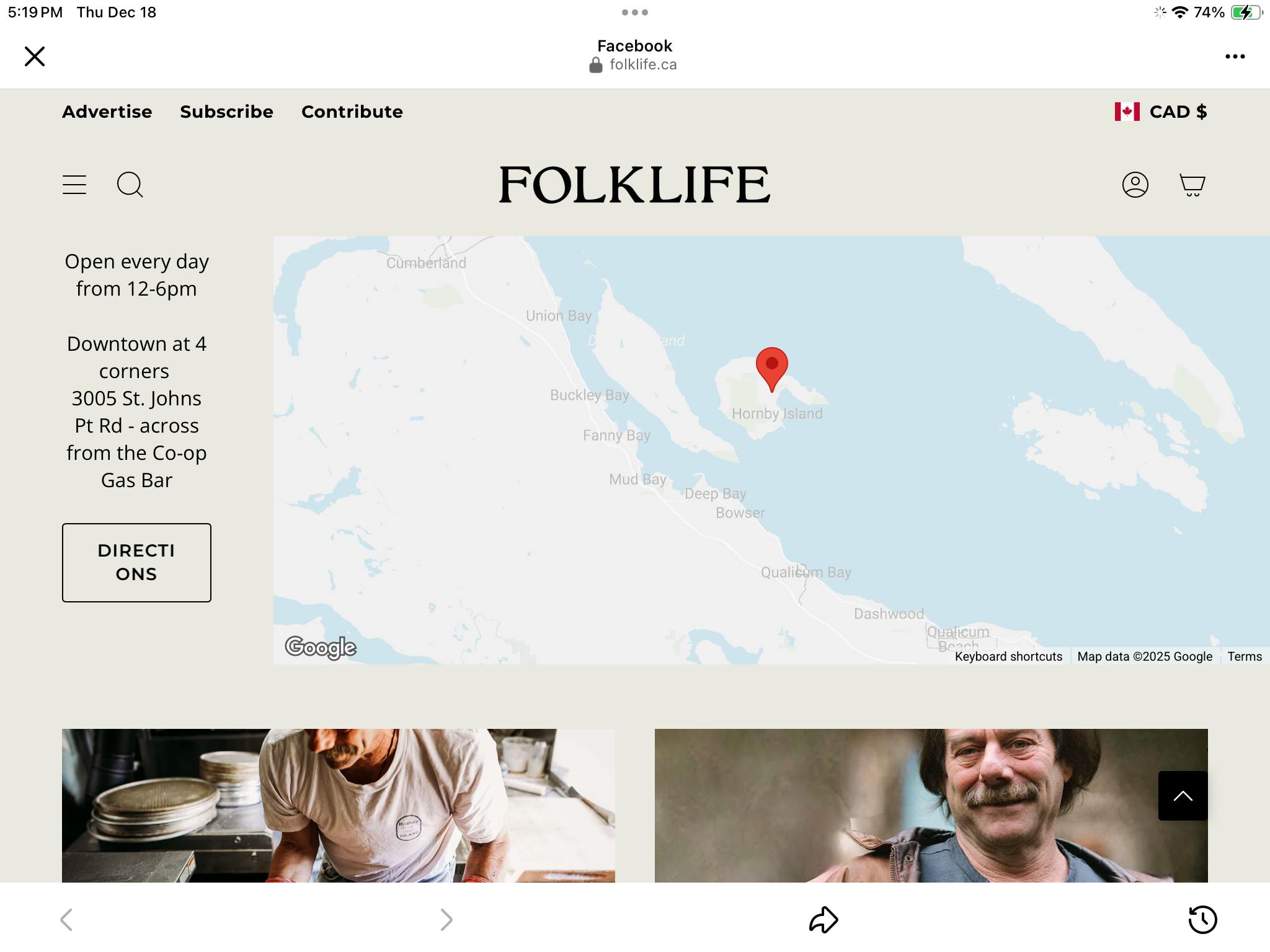Close the in-app browser with X
The width and height of the screenshot is (1270, 952).
point(35,56)
